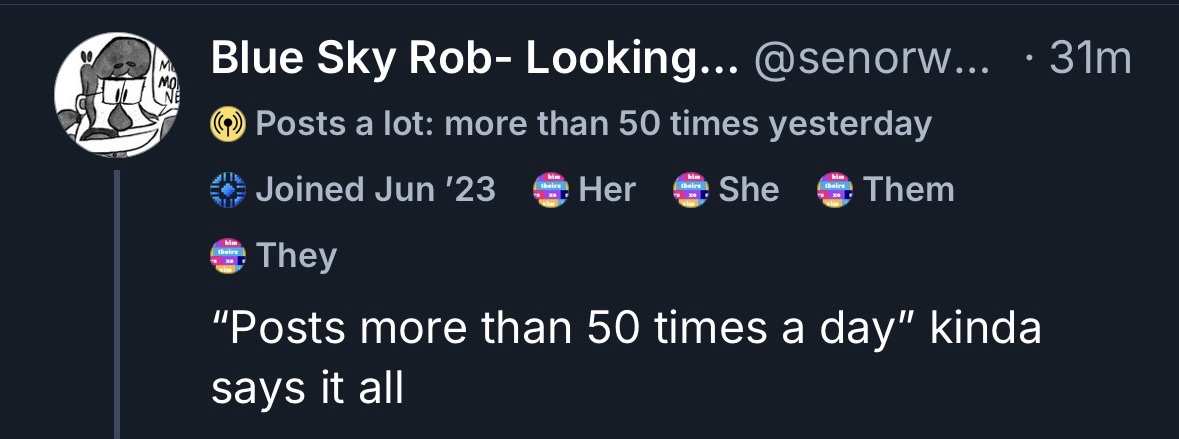Click the pronoun badge icon beside Her
The height and width of the screenshot is (439, 1179).
[x=549, y=189]
